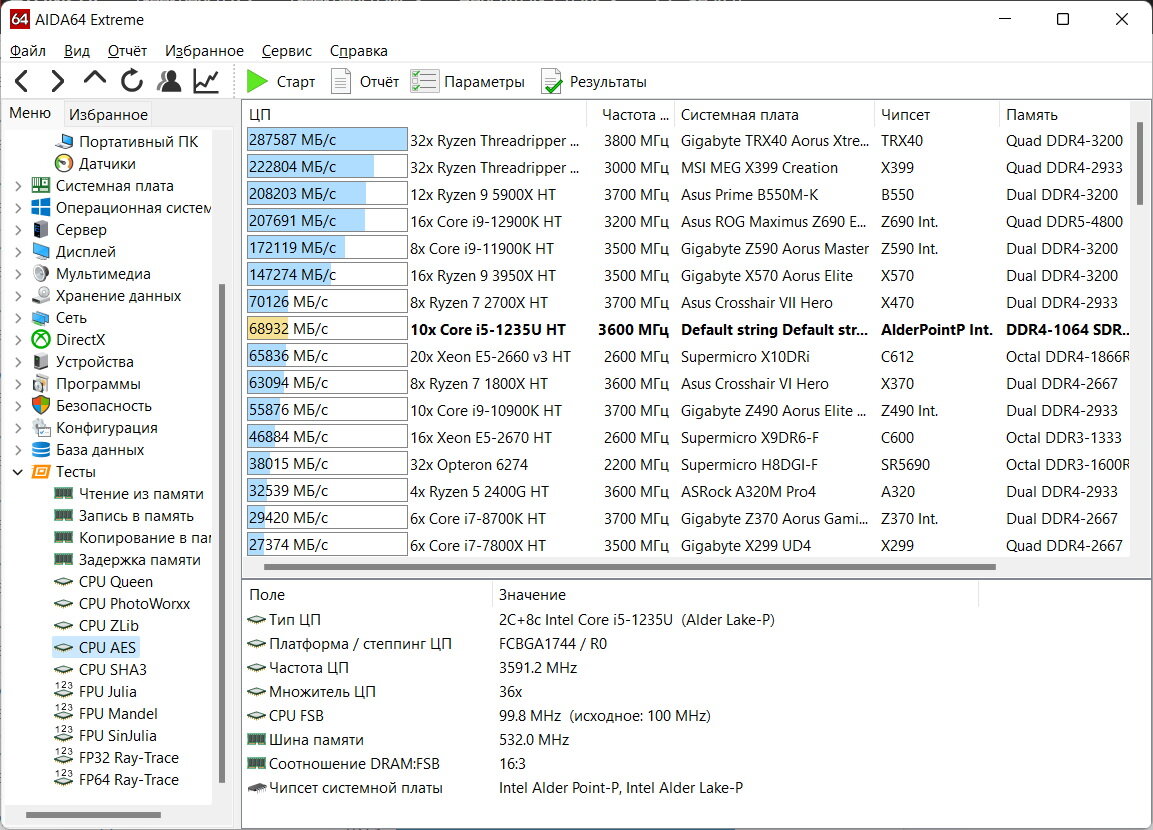1153x830 pixels.
Task: Click the Хранение данных drive icon
Action: [x=41, y=296]
